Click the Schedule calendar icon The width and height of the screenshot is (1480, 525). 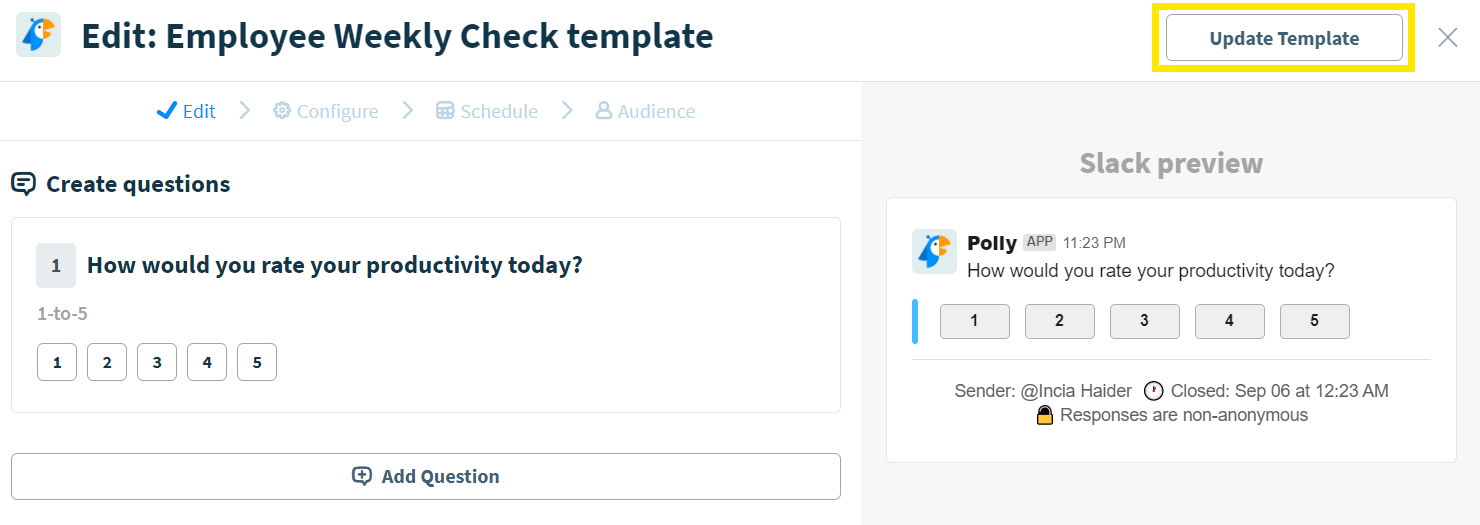[x=445, y=111]
